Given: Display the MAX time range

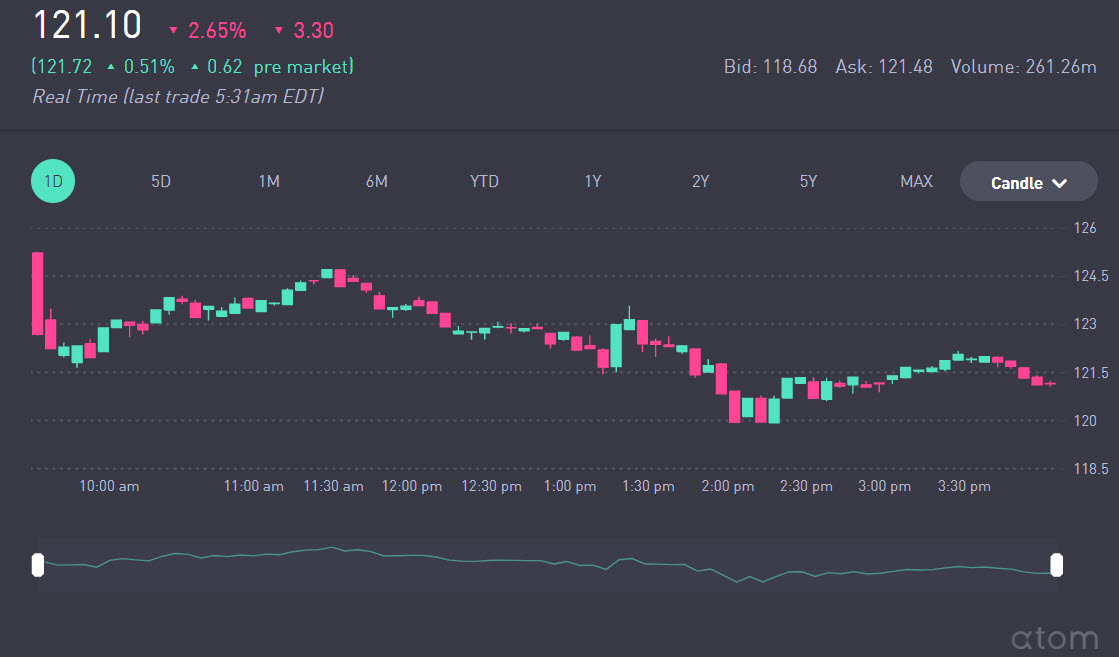Looking at the screenshot, I should pyautogui.click(x=916, y=181).
